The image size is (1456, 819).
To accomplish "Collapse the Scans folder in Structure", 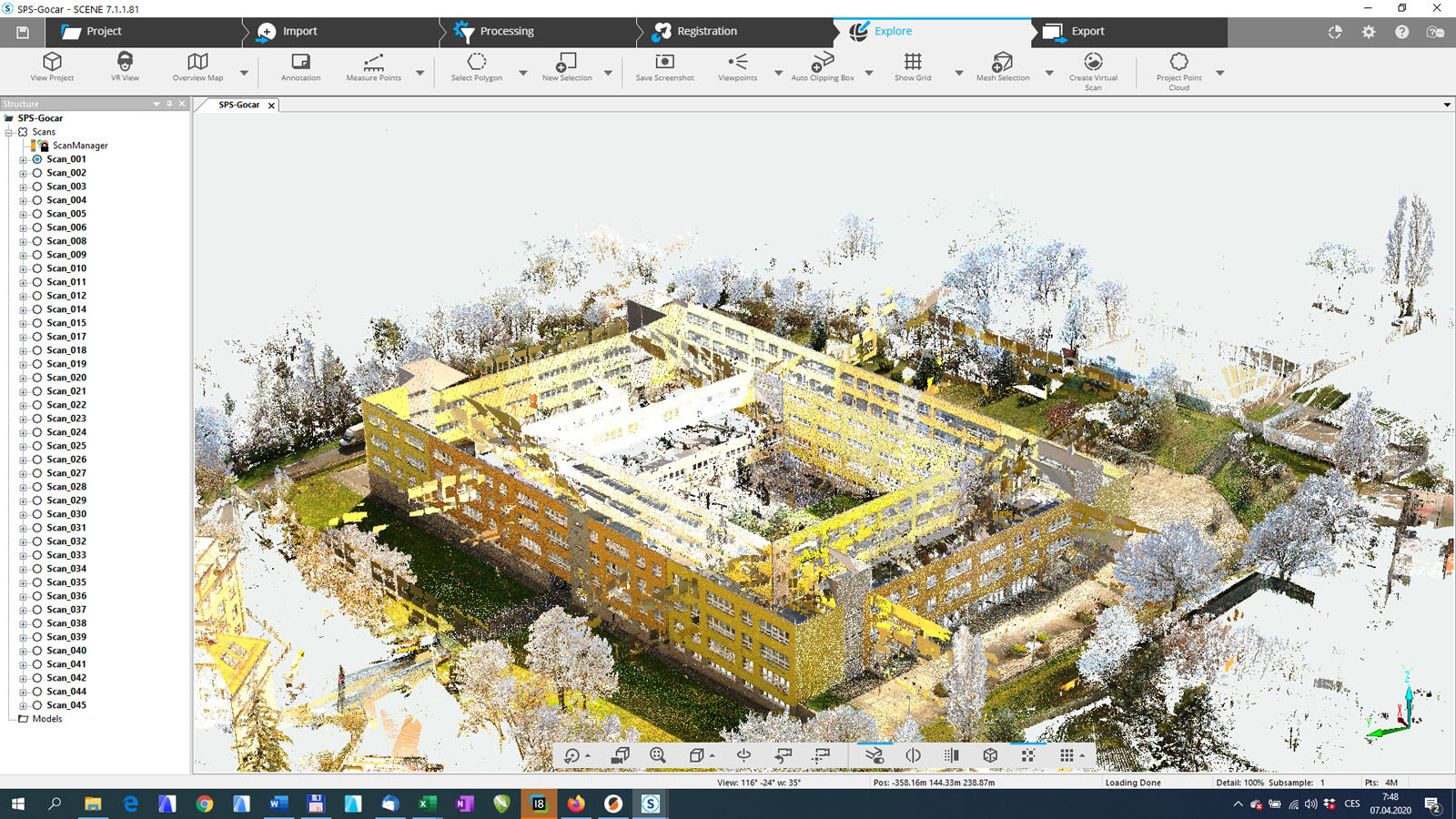I will coord(9,132).
